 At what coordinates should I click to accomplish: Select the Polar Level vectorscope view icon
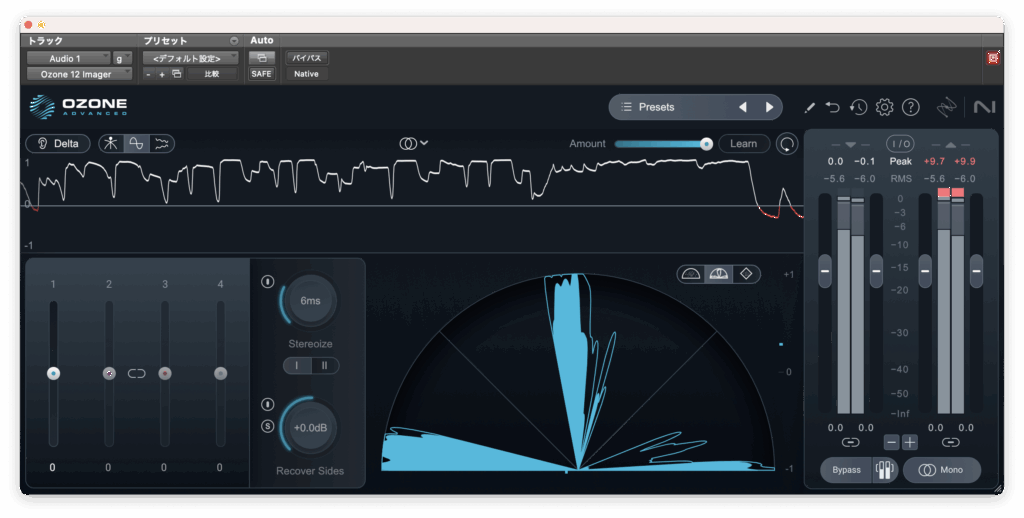point(717,274)
